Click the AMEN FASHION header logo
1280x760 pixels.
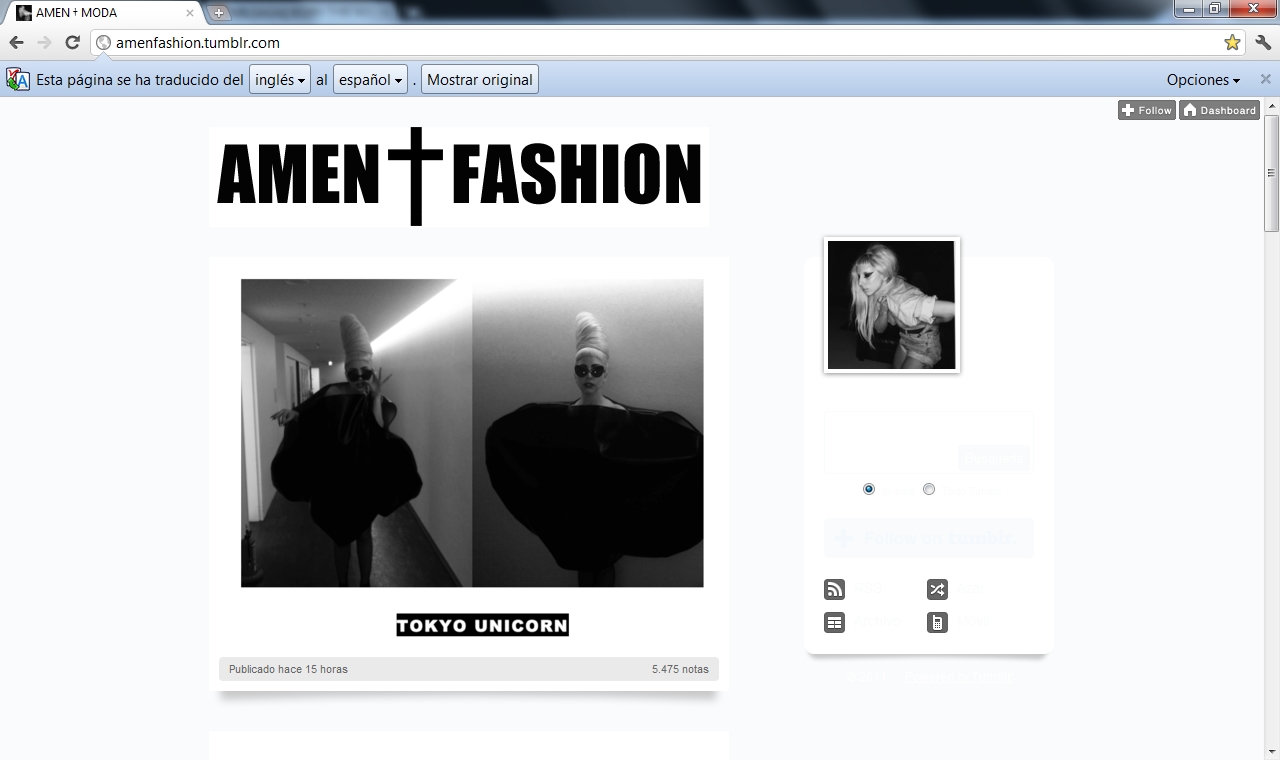(459, 176)
